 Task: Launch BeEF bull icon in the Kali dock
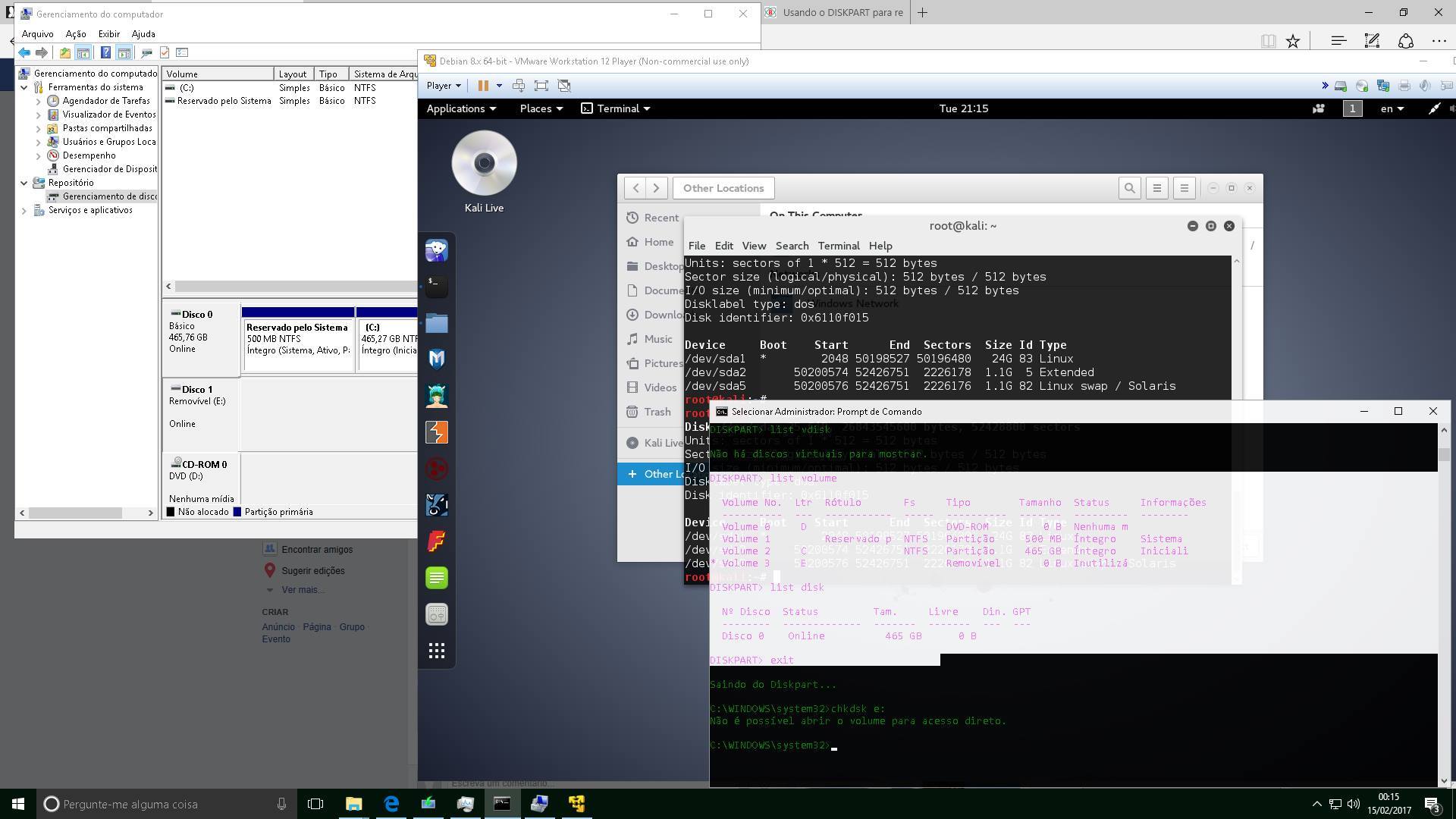tap(437, 505)
